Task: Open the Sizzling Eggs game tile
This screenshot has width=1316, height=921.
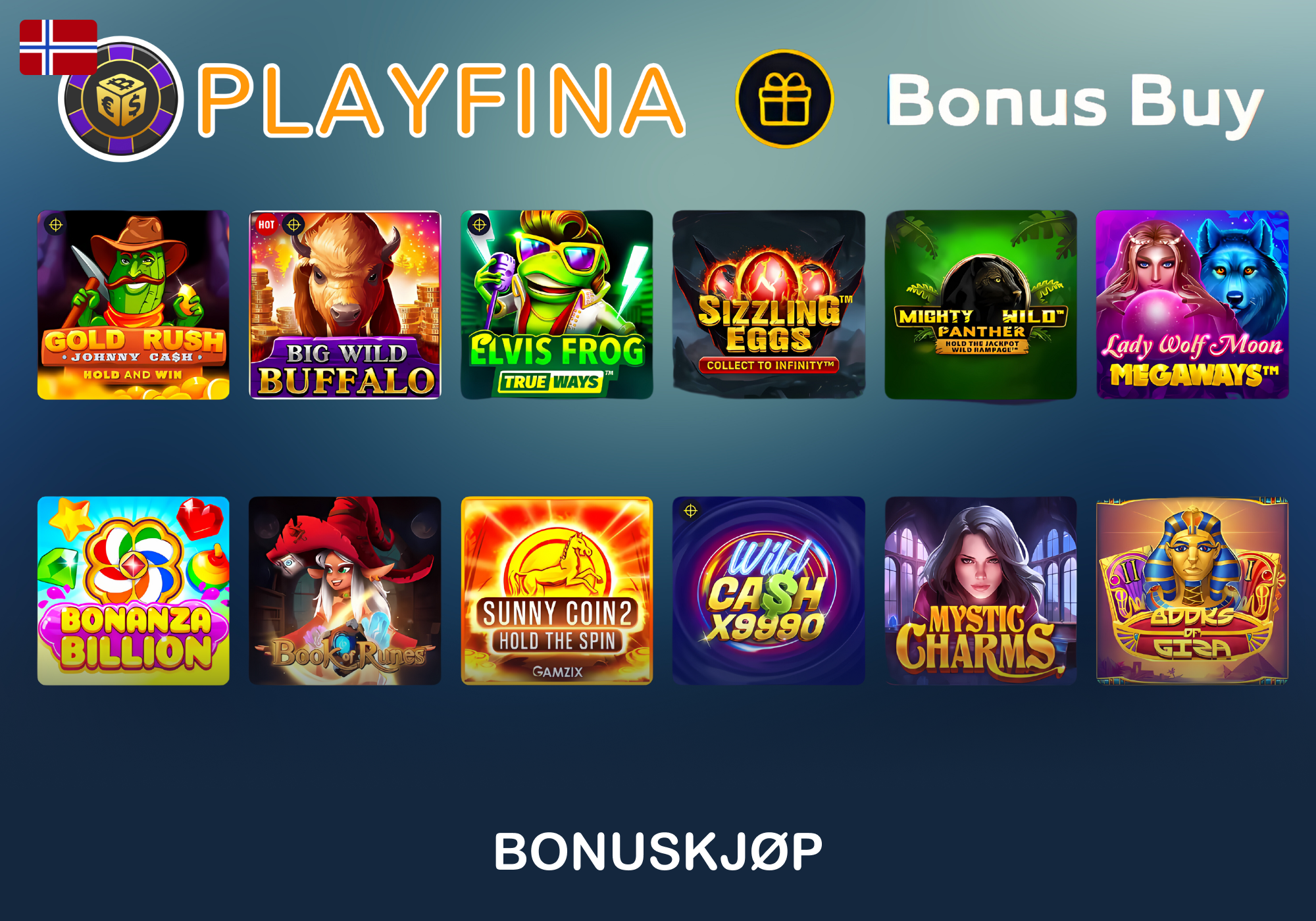Action: [x=769, y=305]
